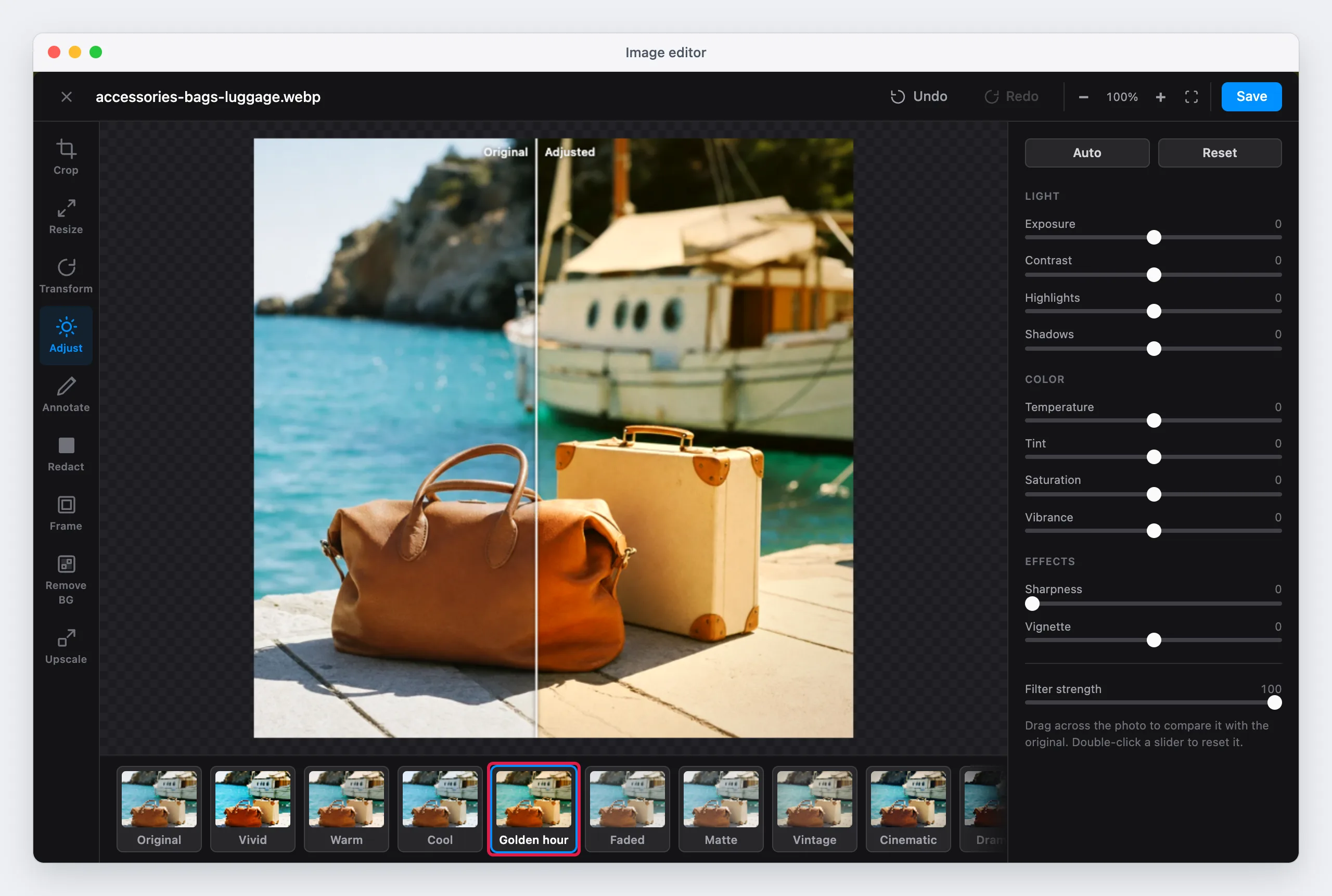Screen dimensions: 1332x896
Task: Apply the Vintage filter
Action: coord(814,809)
